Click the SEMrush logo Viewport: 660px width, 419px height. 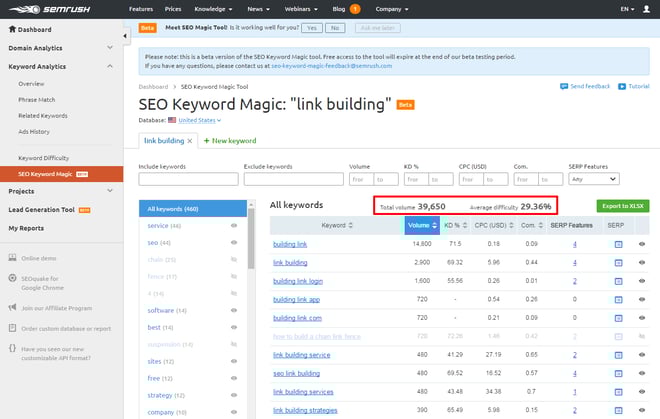click(49, 9)
